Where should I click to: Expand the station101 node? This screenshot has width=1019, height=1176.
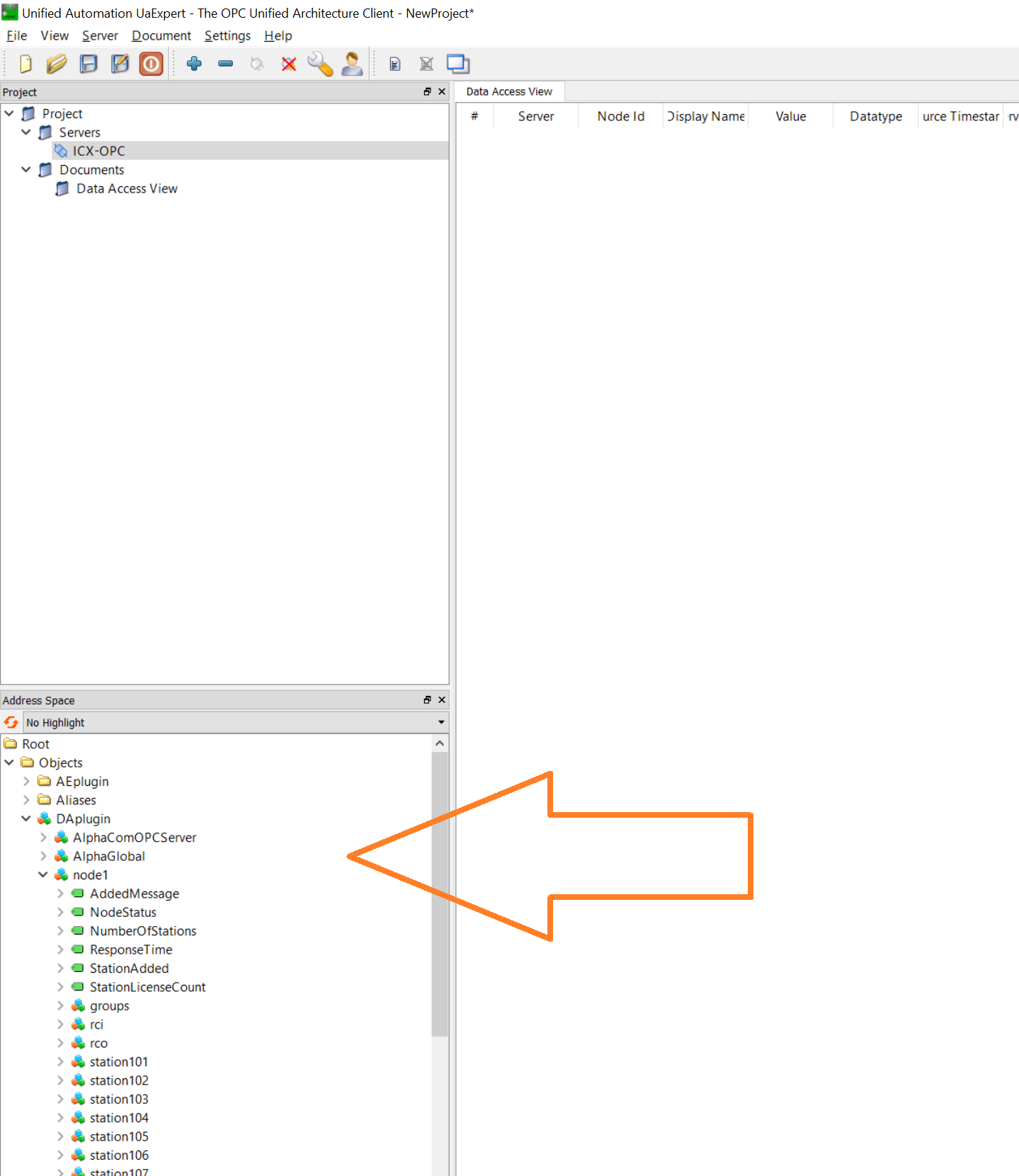60,1062
